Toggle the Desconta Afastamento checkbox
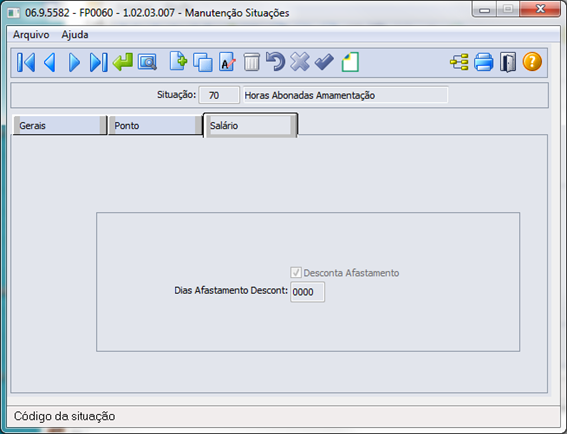 (295, 272)
